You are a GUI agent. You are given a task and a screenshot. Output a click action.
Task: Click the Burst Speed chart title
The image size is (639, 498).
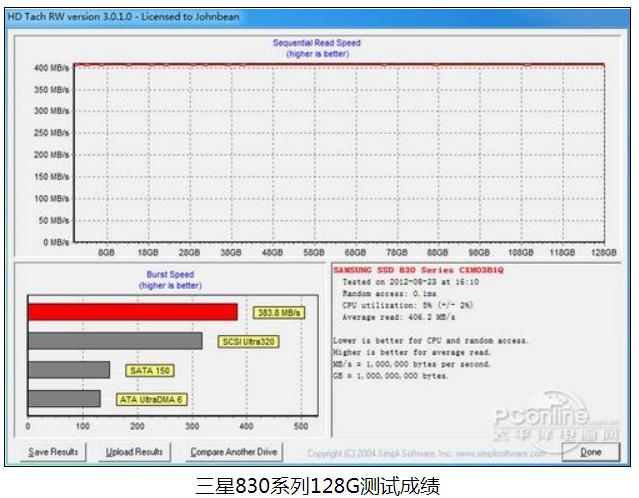(x=170, y=274)
